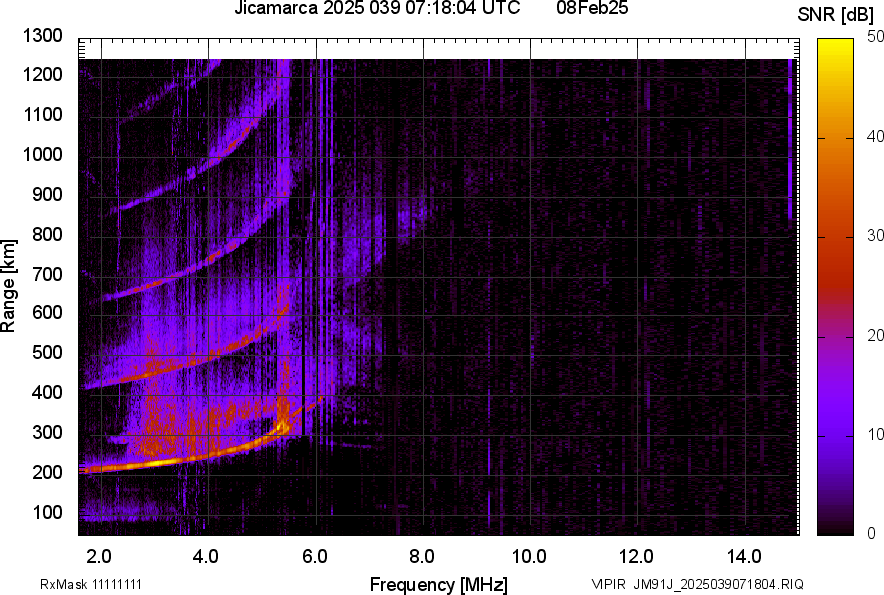Click the frequency tick label 6.0
The height and width of the screenshot is (595, 884).
click(315, 557)
